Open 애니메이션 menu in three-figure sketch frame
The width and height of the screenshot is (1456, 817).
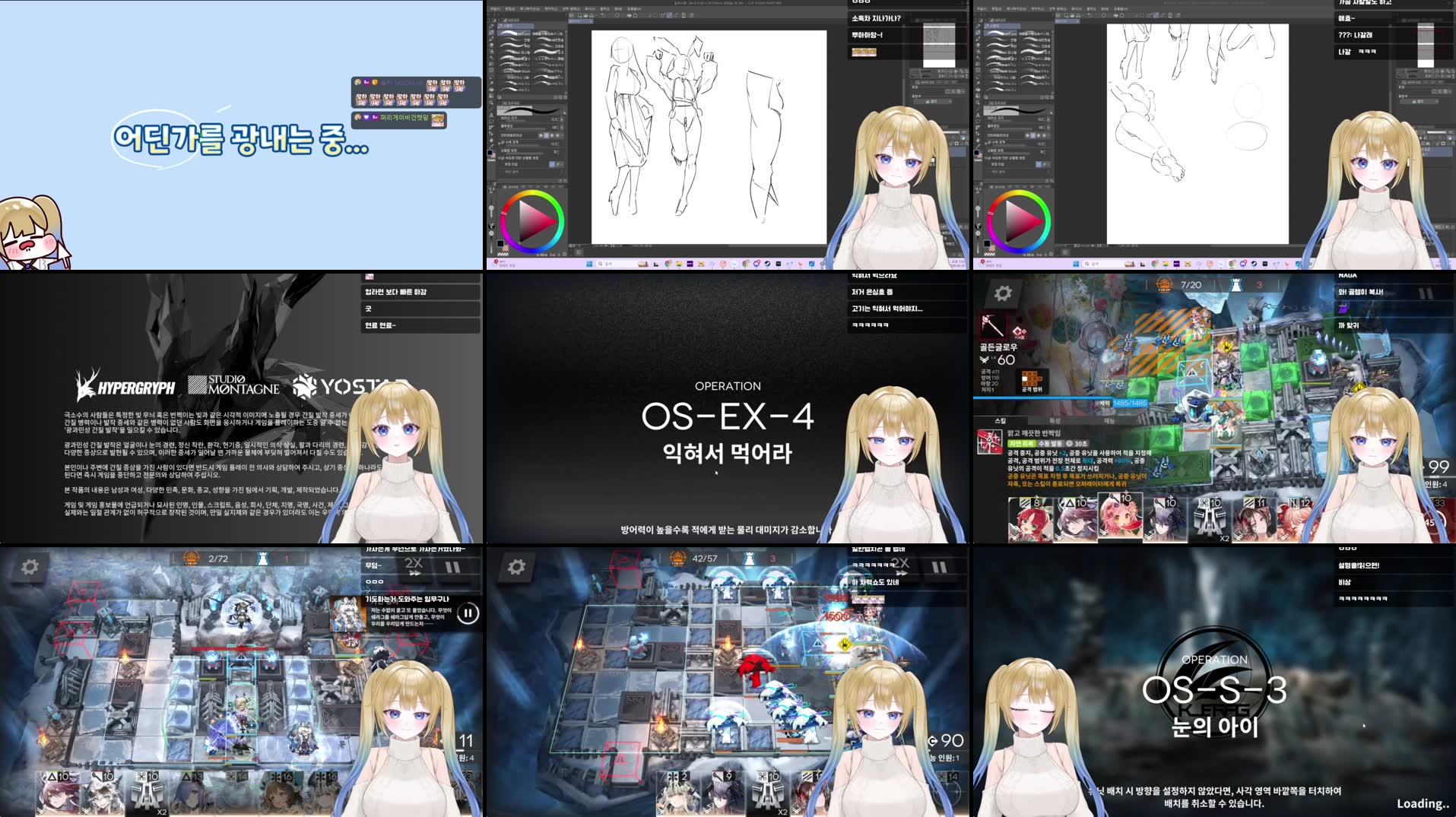[528, 9]
